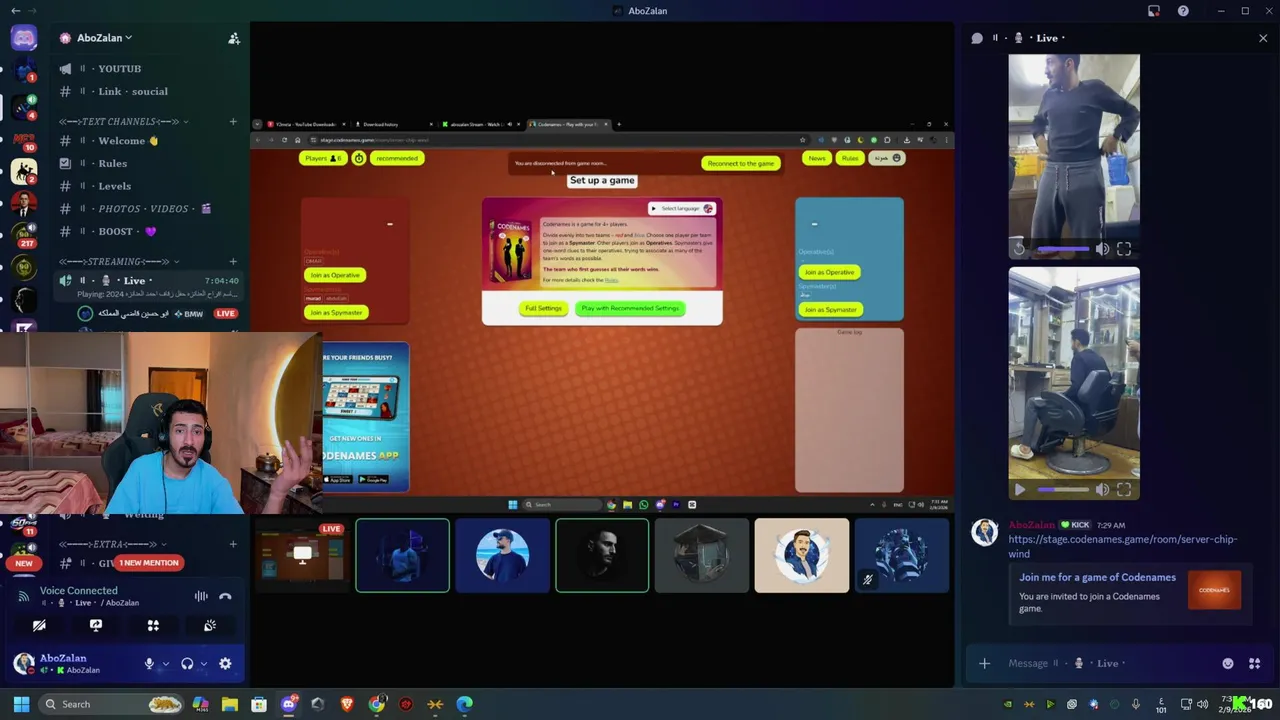Add a channel to EXTRA category

pos(233,544)
